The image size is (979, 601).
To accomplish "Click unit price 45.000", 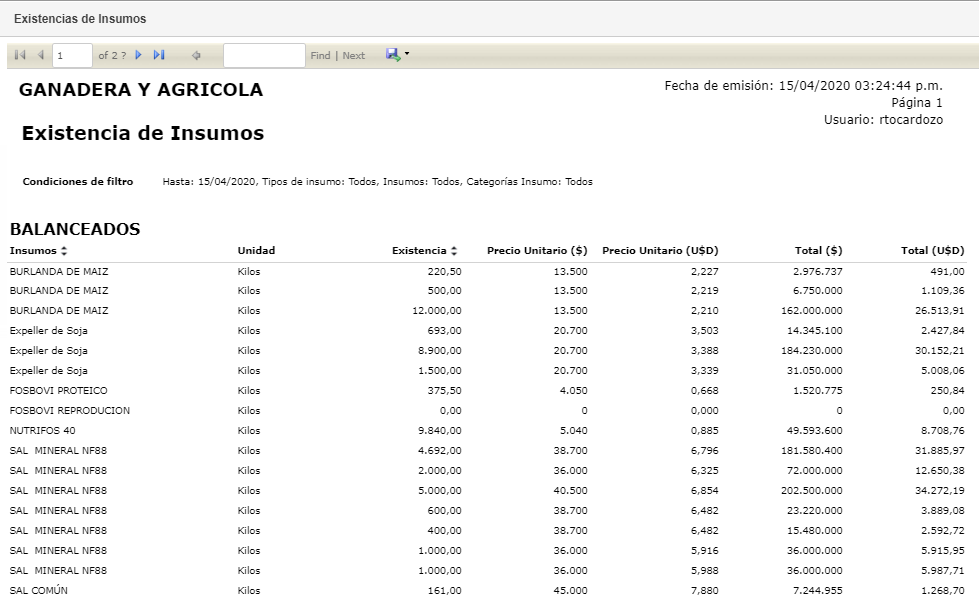I will [x=571, y=590].
